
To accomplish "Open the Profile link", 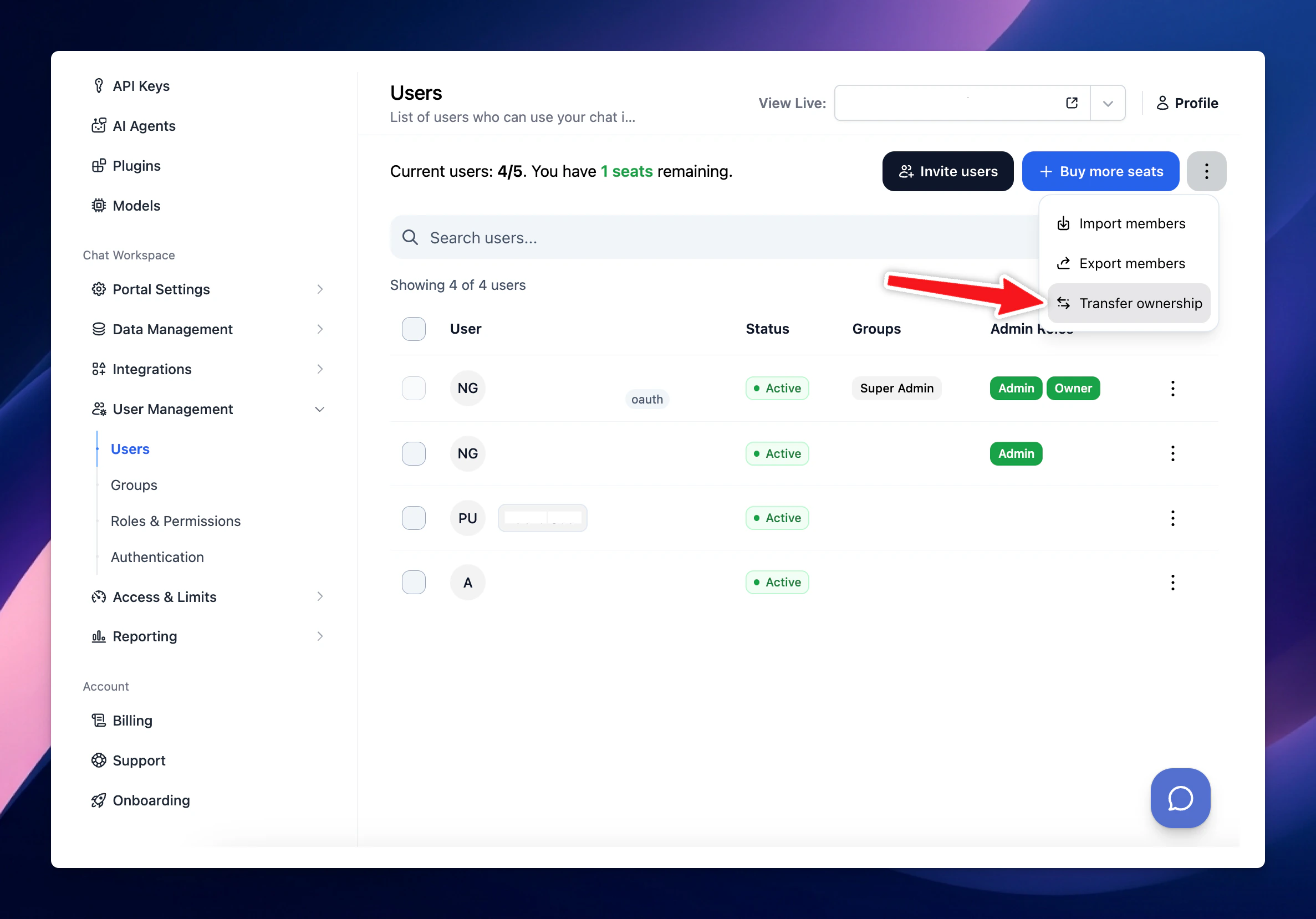I will point(1187,103).
